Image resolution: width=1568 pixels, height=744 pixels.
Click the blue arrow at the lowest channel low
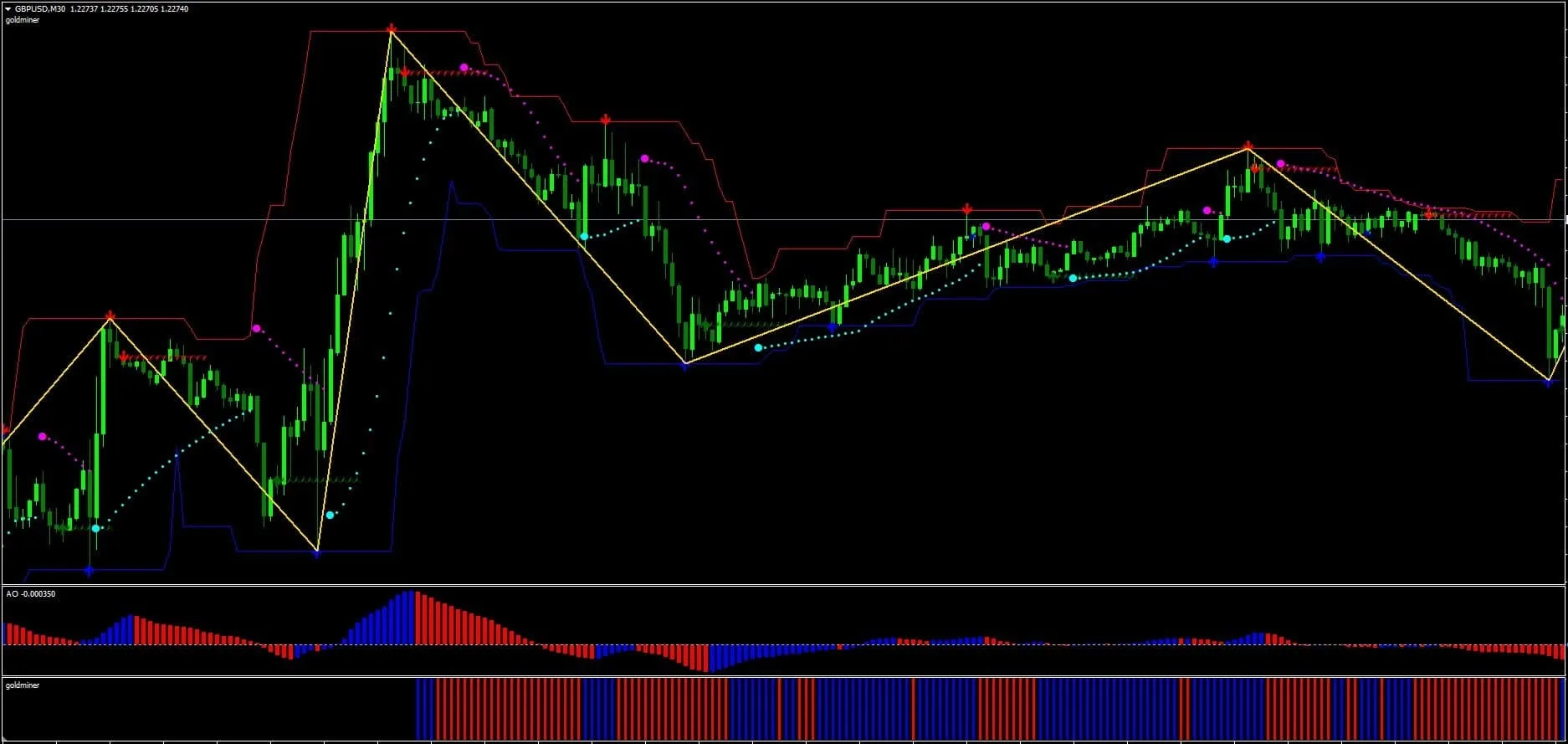tap(89, 571)
